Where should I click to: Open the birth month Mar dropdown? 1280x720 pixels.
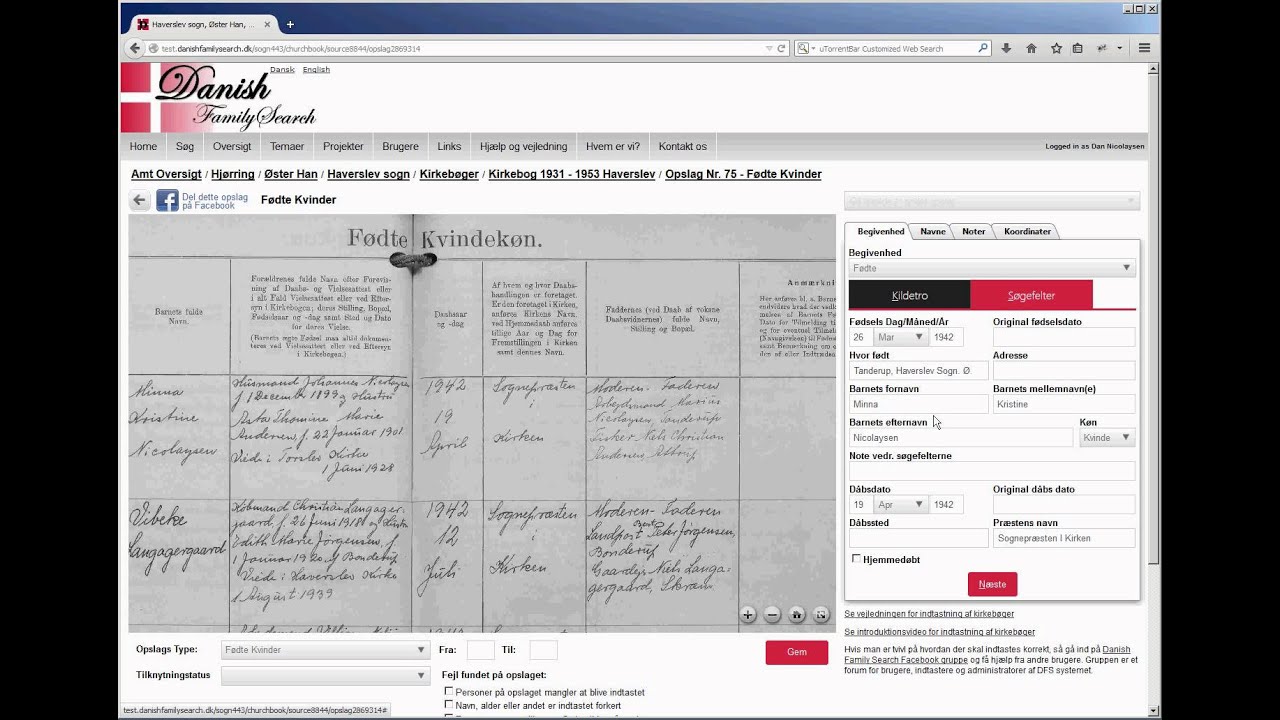[x=900, y=337]
